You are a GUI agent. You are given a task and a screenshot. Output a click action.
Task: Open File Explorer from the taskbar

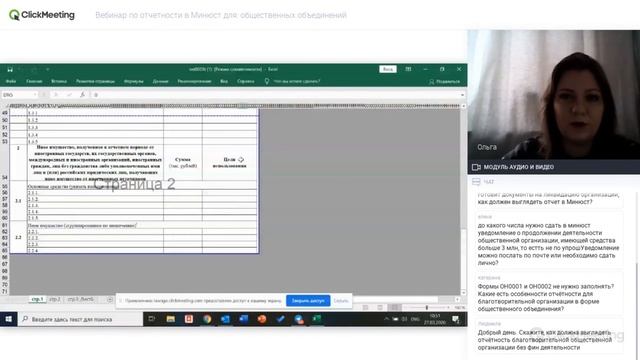point(171,319)
